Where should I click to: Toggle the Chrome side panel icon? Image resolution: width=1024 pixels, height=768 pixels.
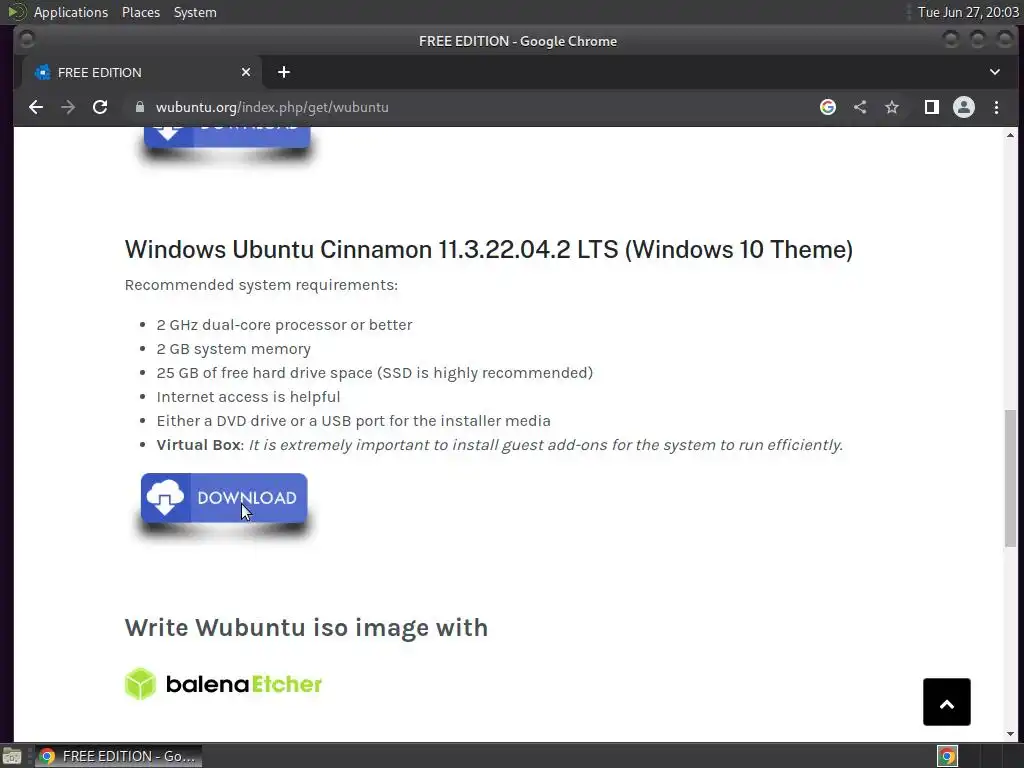pyautogui.click(x=931, y=107)
